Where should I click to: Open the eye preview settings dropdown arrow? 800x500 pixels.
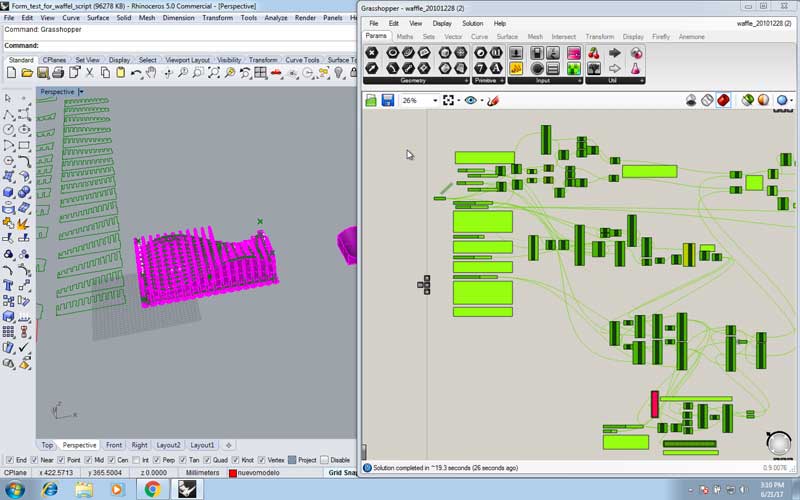482,101
